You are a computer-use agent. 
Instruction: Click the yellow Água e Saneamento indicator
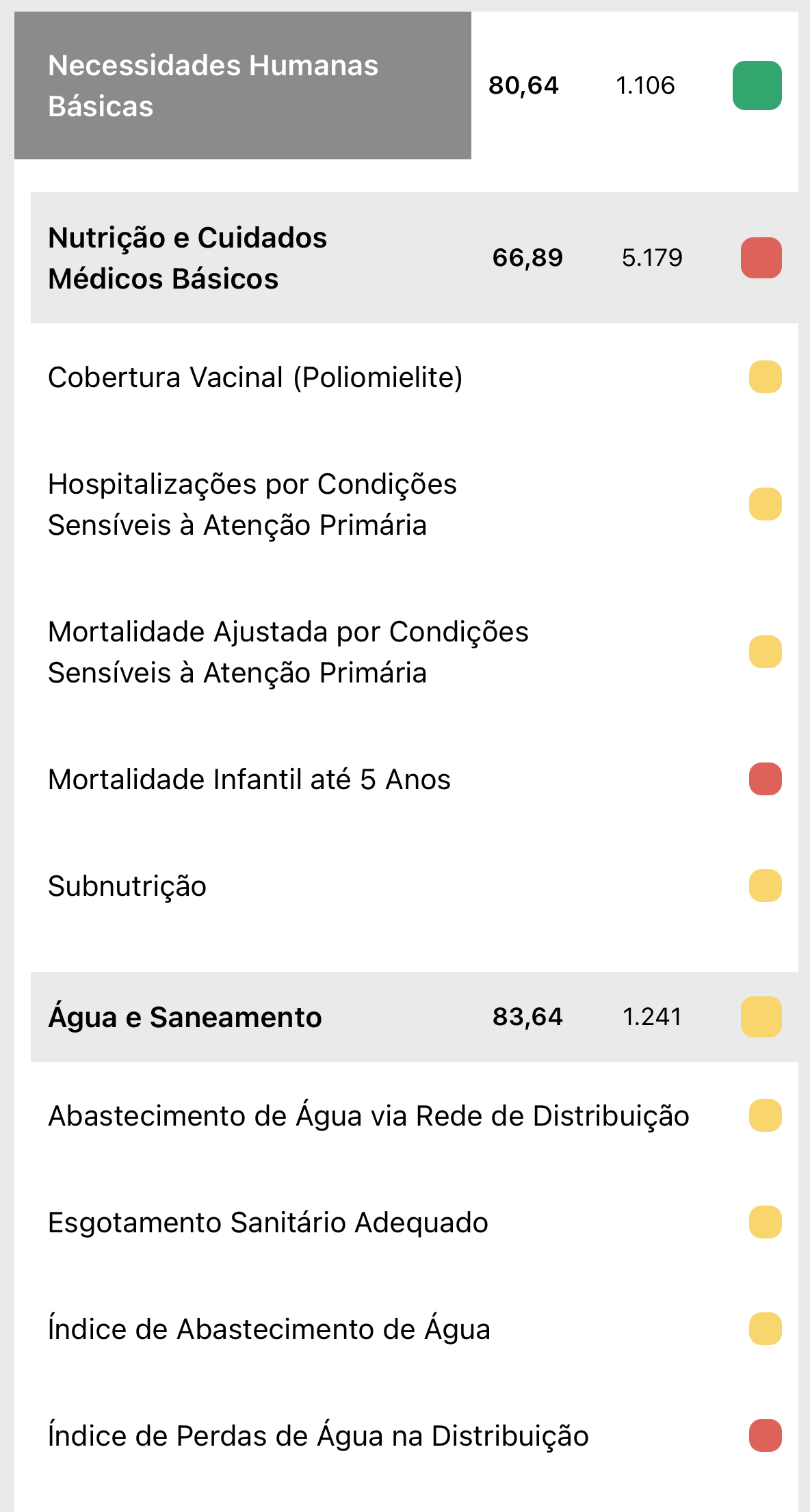(x=761, y=1017)
